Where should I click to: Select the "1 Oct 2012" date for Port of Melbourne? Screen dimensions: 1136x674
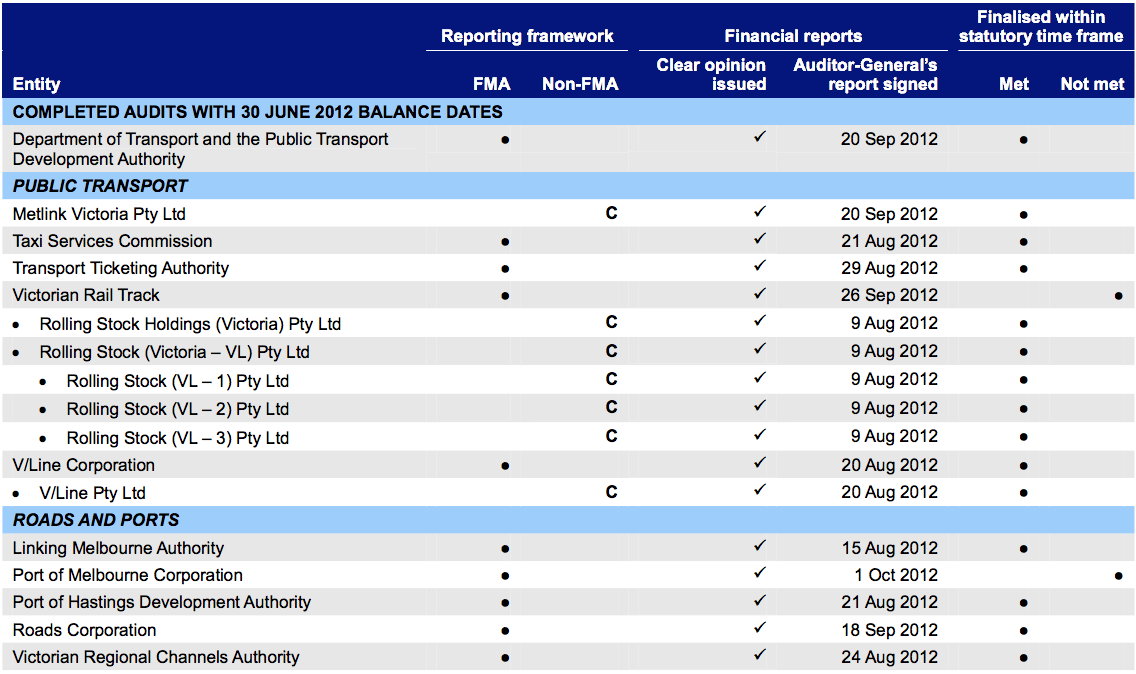pos(895,575)
